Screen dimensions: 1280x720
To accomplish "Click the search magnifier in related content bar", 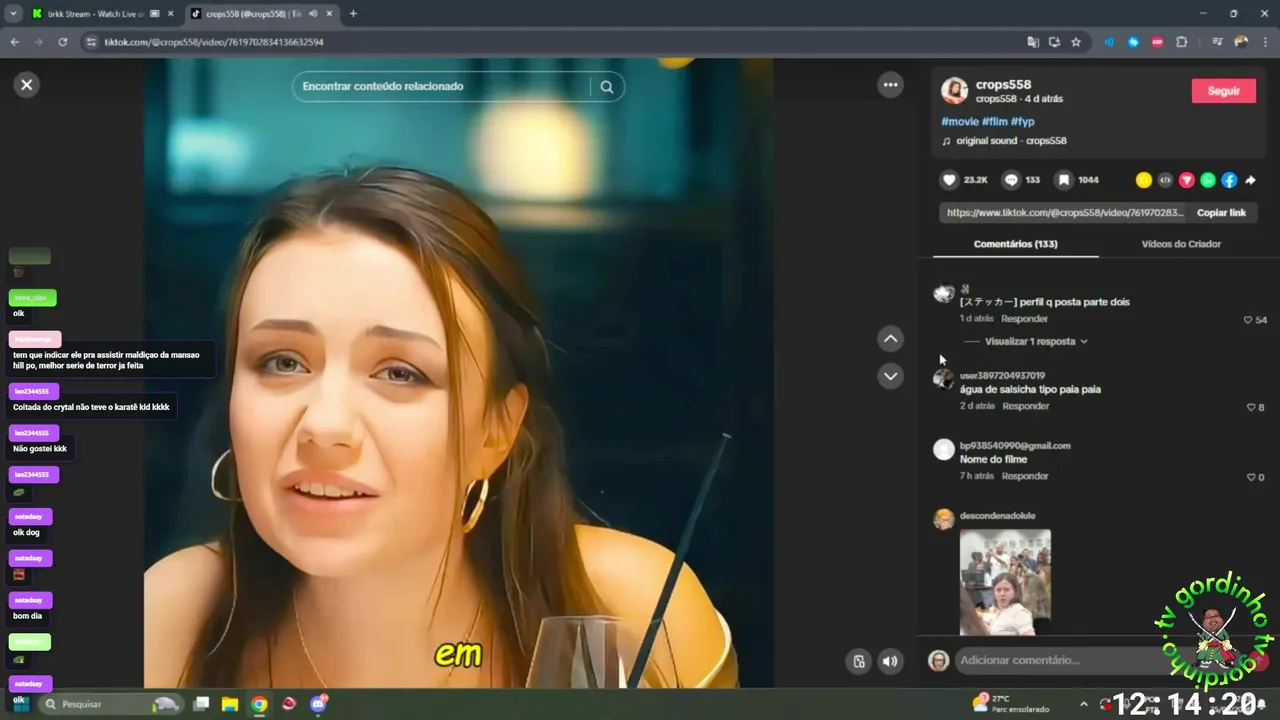I will [607, 87].
